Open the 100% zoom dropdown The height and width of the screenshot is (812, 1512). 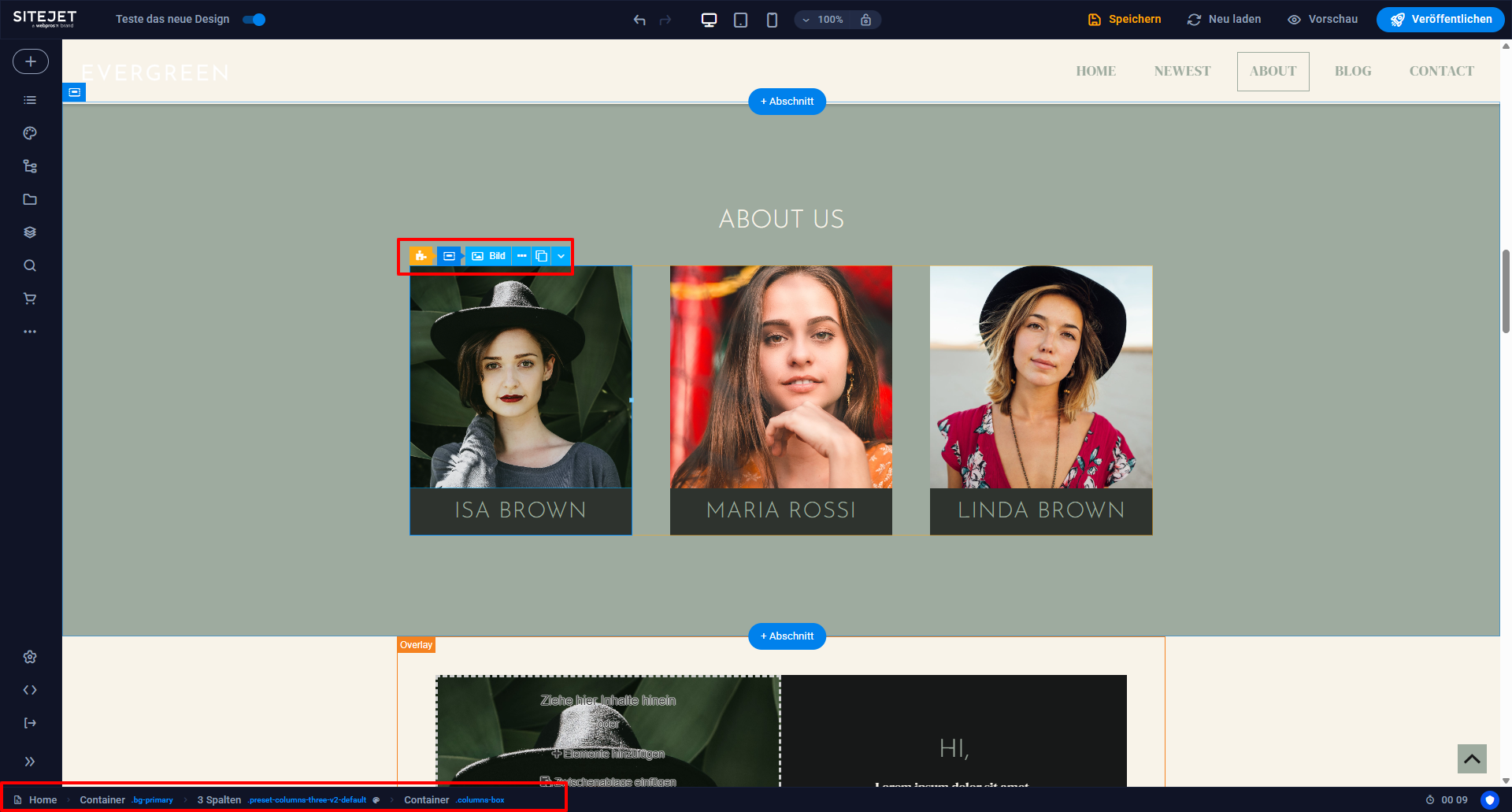[823, 20]
